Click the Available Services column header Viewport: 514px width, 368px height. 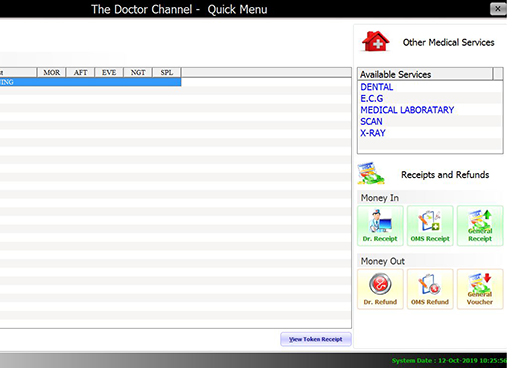pos(425,74)
